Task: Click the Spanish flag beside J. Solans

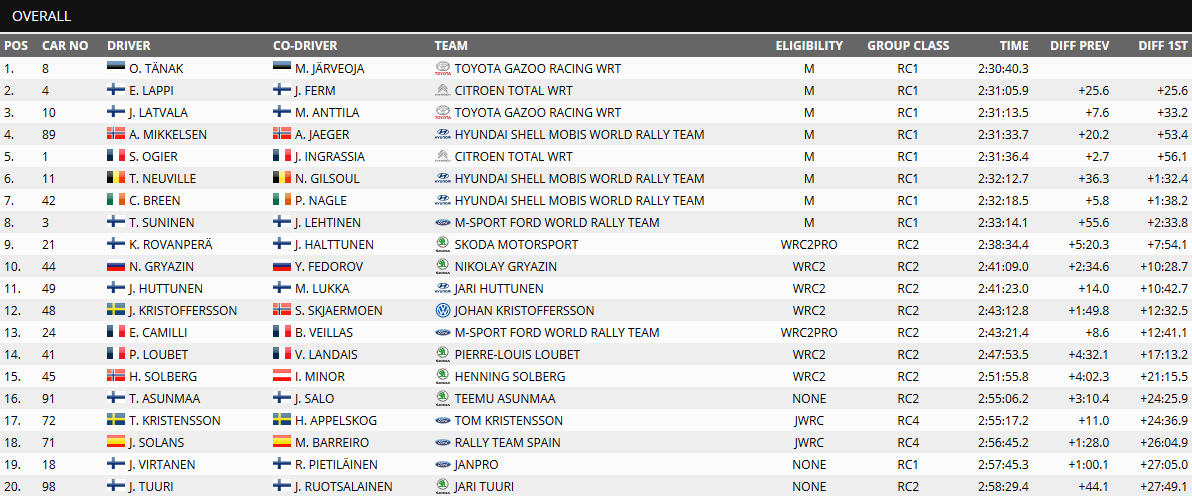Action: [x=116, y=444]
